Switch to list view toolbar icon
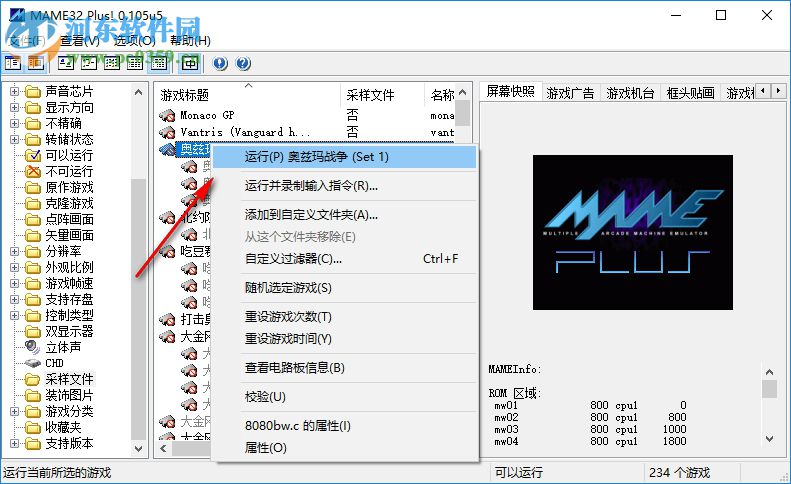 [112, 63]
